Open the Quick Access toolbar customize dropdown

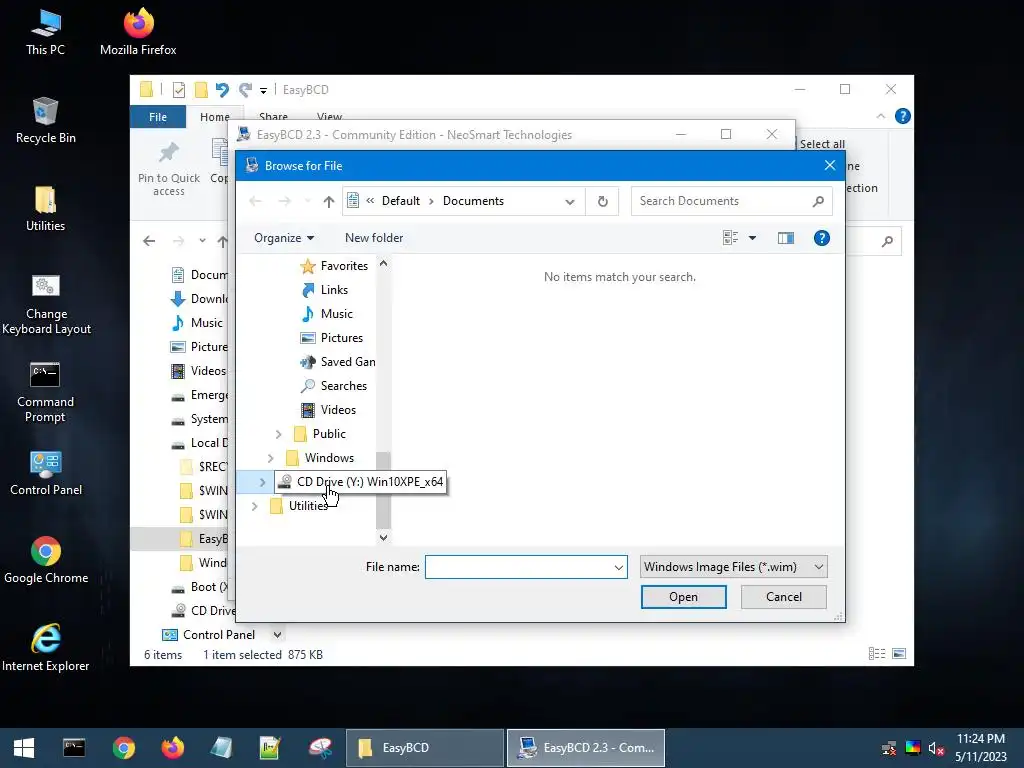263,90
